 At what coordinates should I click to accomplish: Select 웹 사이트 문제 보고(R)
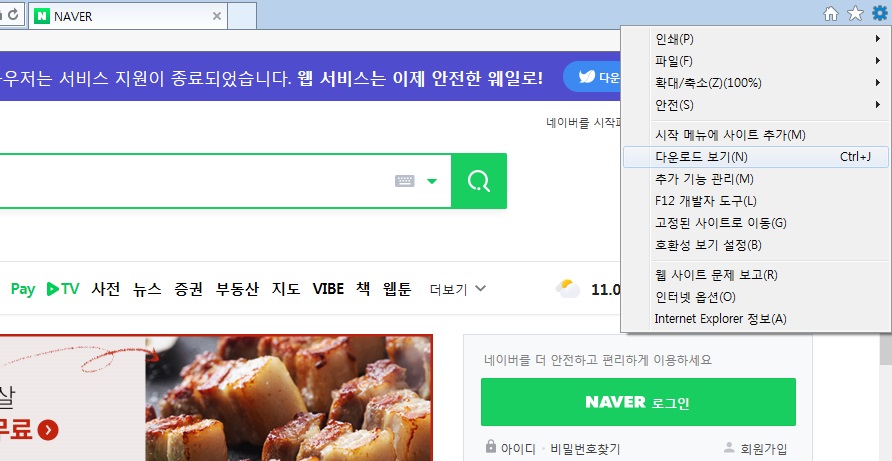tap(757, 275)
